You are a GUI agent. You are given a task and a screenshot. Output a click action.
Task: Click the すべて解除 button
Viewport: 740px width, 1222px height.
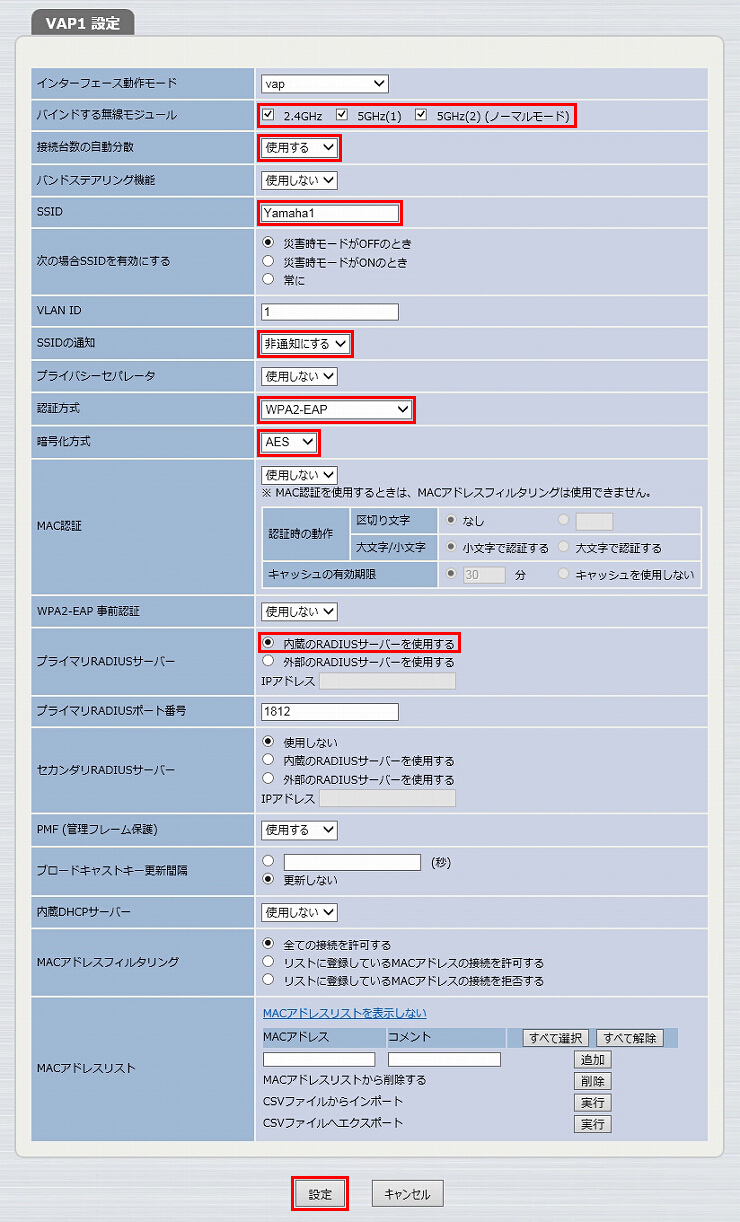[630, 1038]
